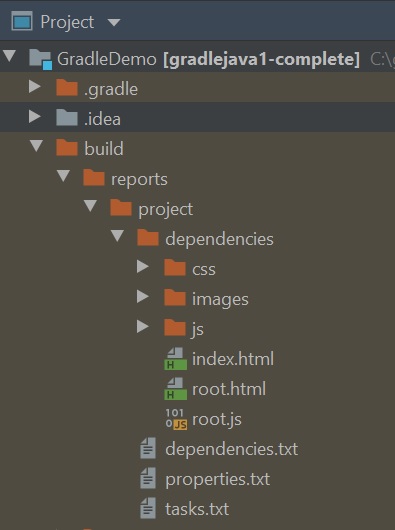Screen dimensions: 395x530
Task: Click the Project view window icon
Action: (x=22, y=21)
